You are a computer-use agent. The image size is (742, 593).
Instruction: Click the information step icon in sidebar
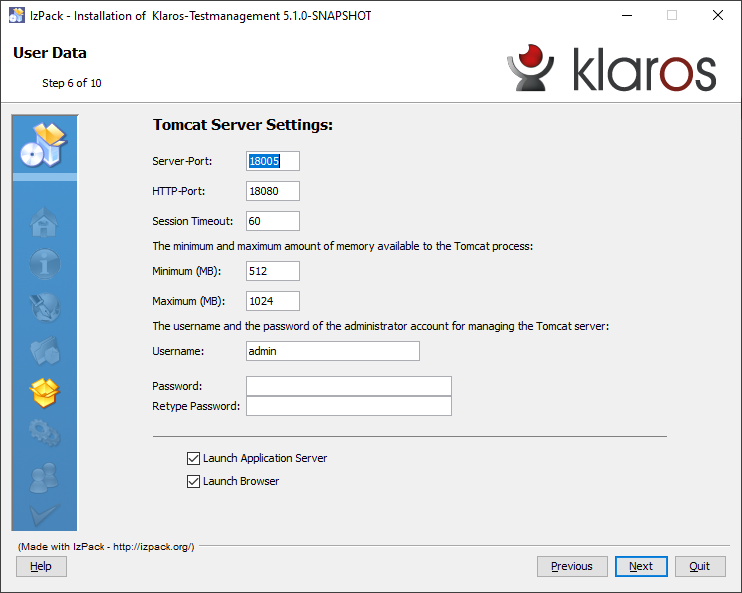(x=45, y=265)
